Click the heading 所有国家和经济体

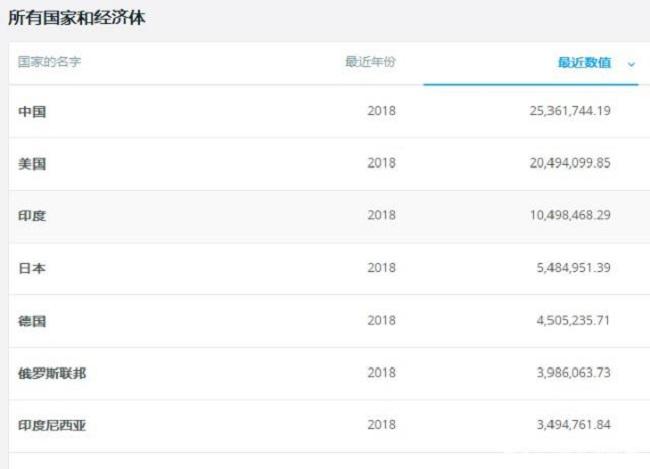[77, 18]
